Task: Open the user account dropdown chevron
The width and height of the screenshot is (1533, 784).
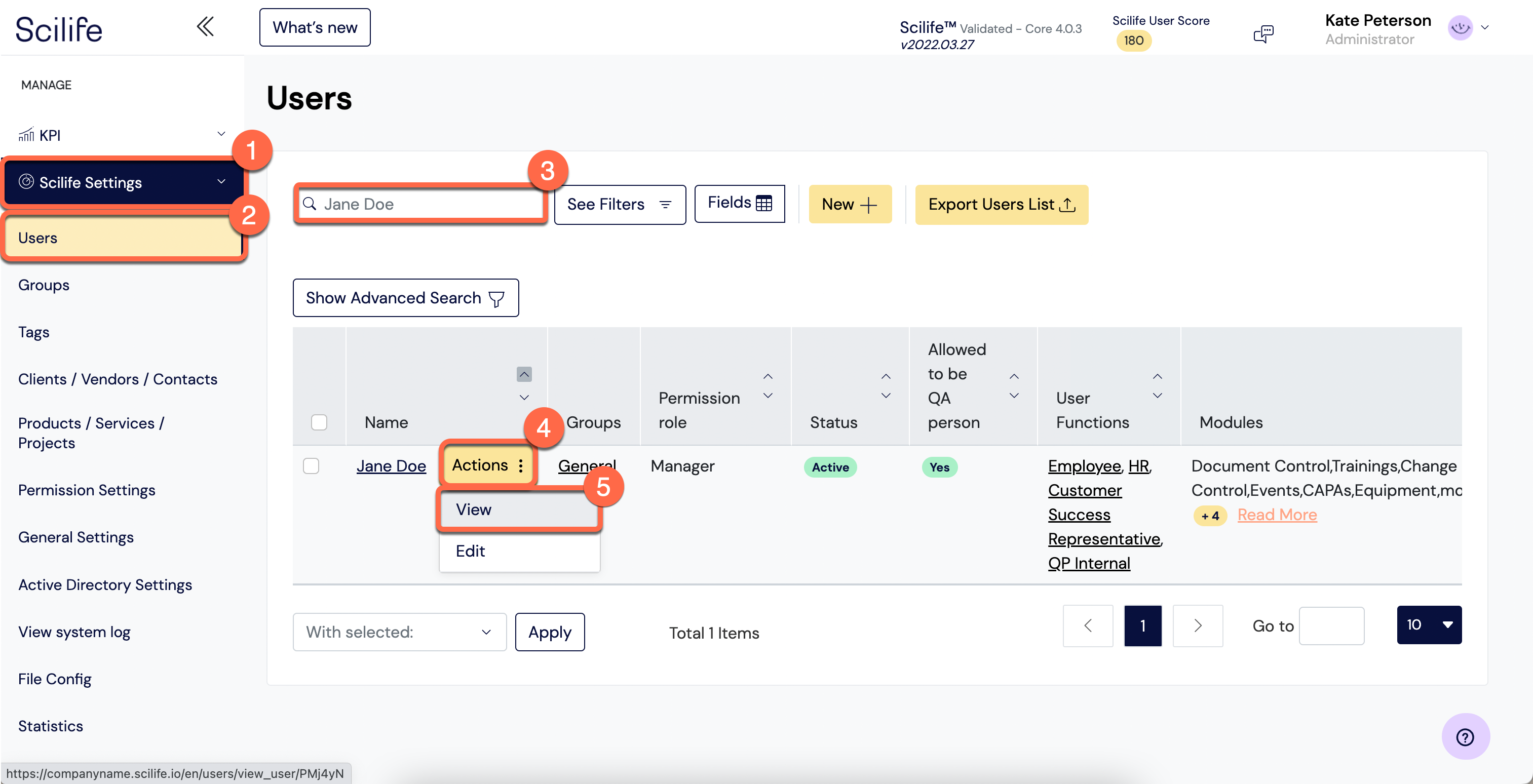Action: coord(1484,27)
